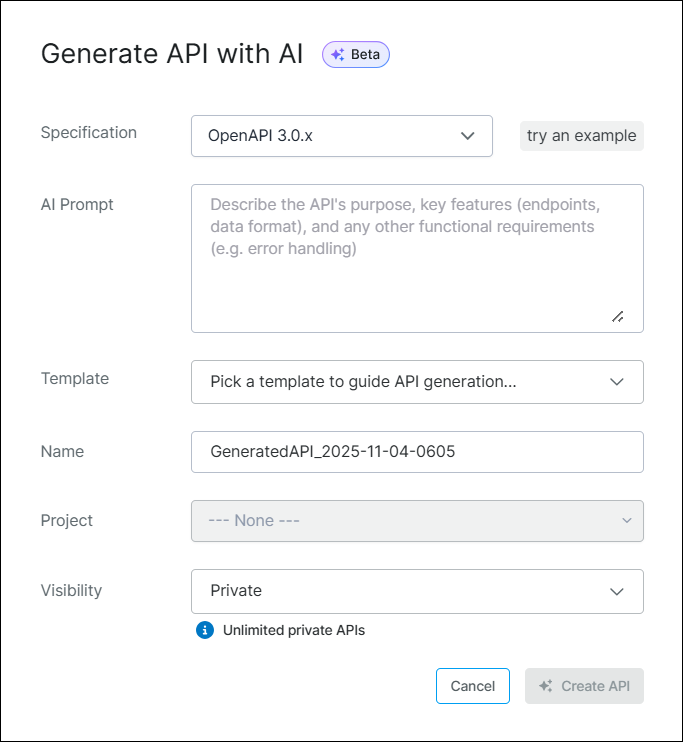
Task: Click the 'Unlimited private APIs' text
Action: point(294,630)
